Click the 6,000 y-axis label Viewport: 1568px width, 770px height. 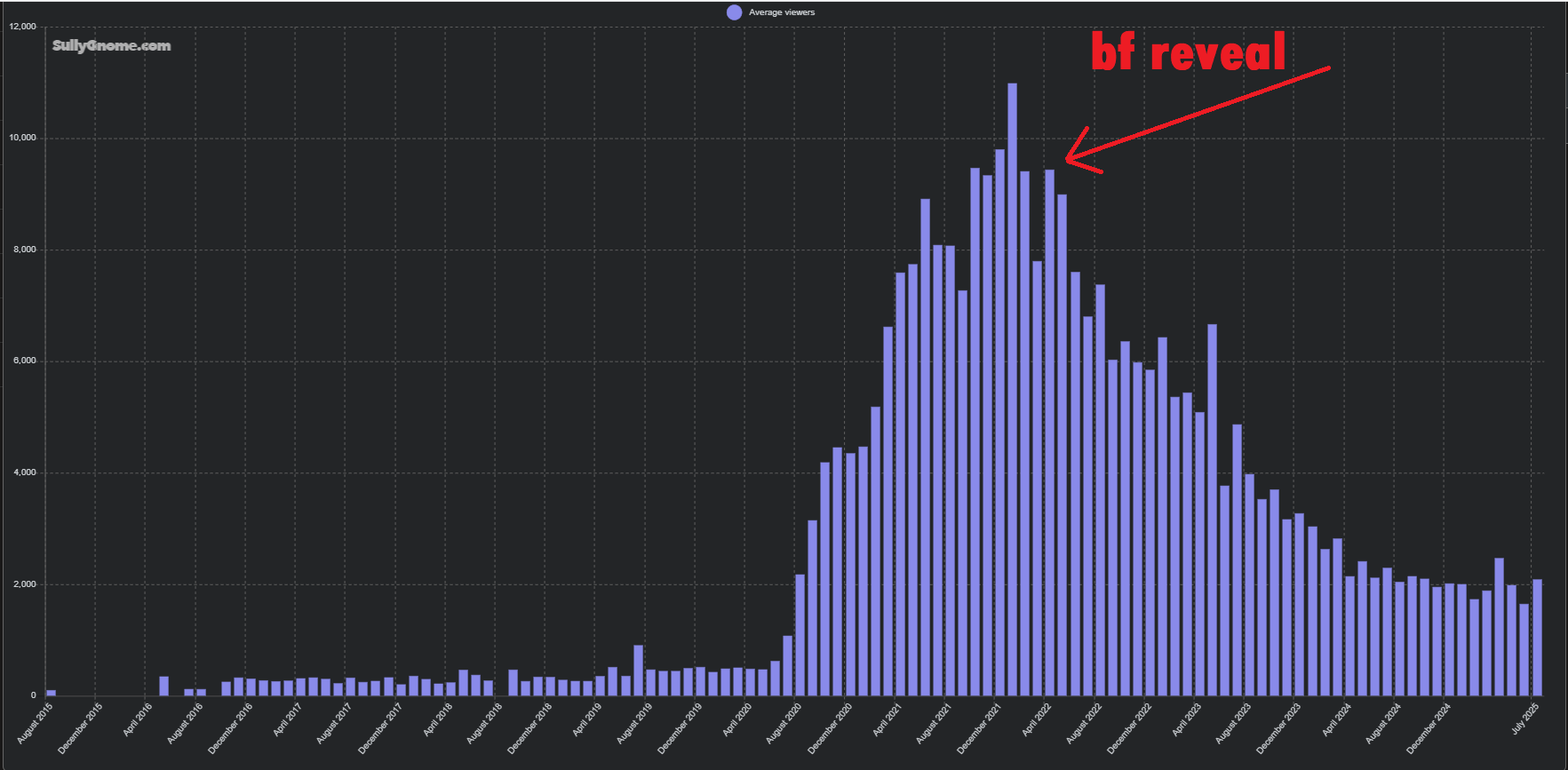pos(25,361)
